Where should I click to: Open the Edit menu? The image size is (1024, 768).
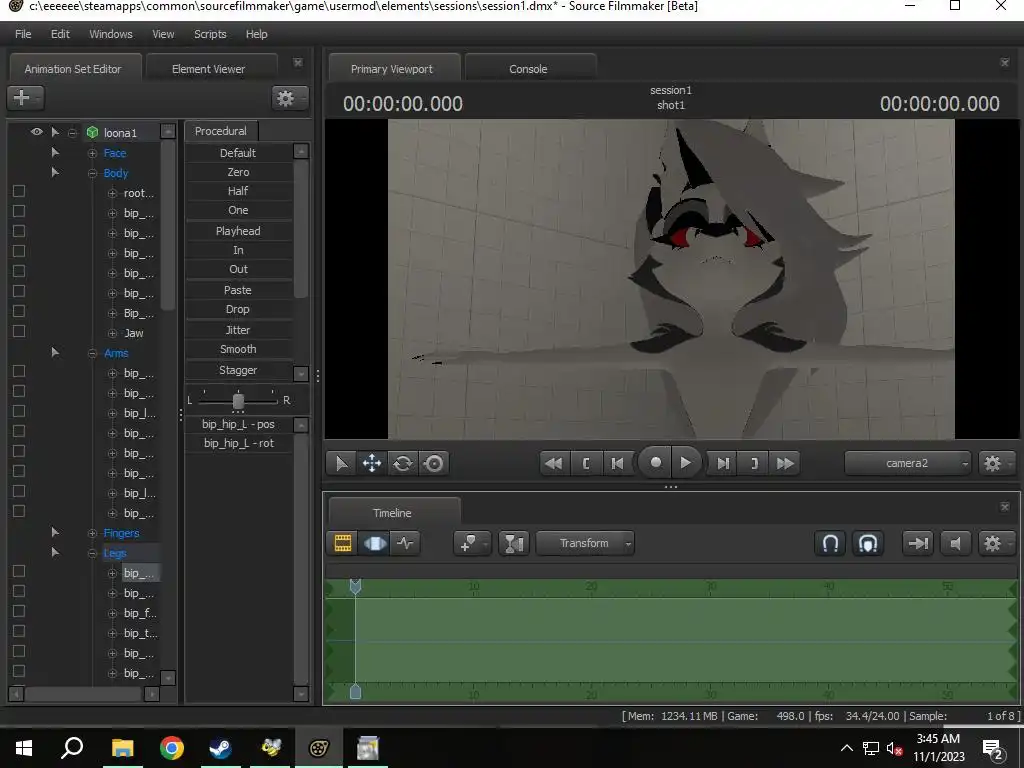(x=60, y=34)
